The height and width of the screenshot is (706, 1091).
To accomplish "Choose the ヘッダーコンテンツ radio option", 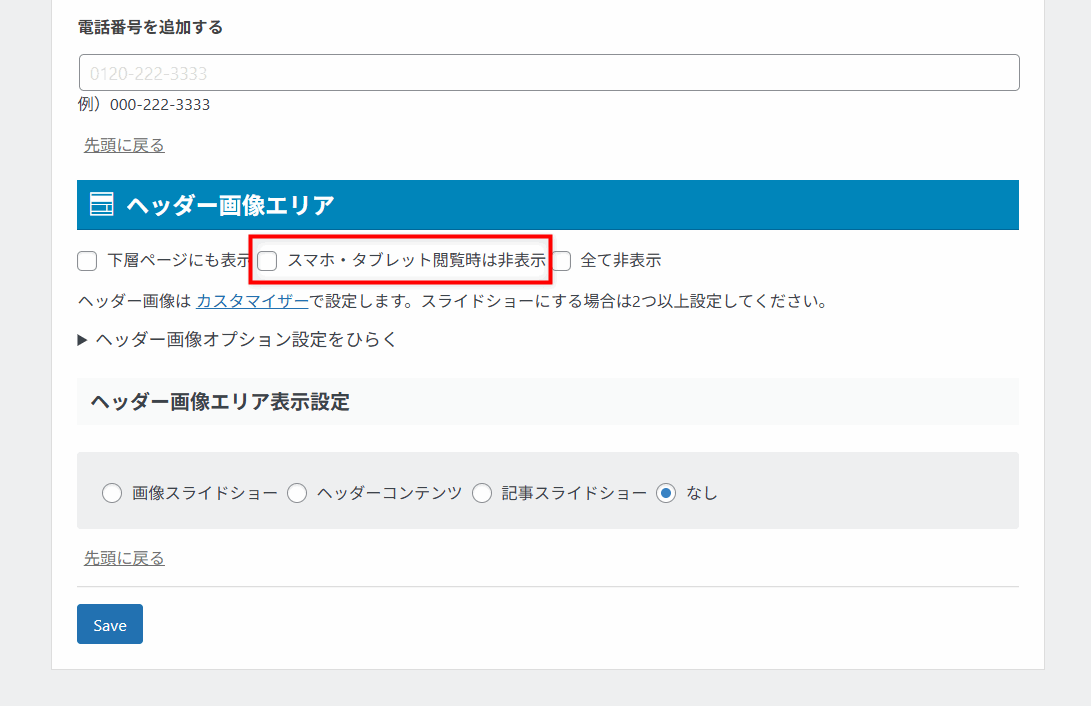I will (x=297, y=493).
